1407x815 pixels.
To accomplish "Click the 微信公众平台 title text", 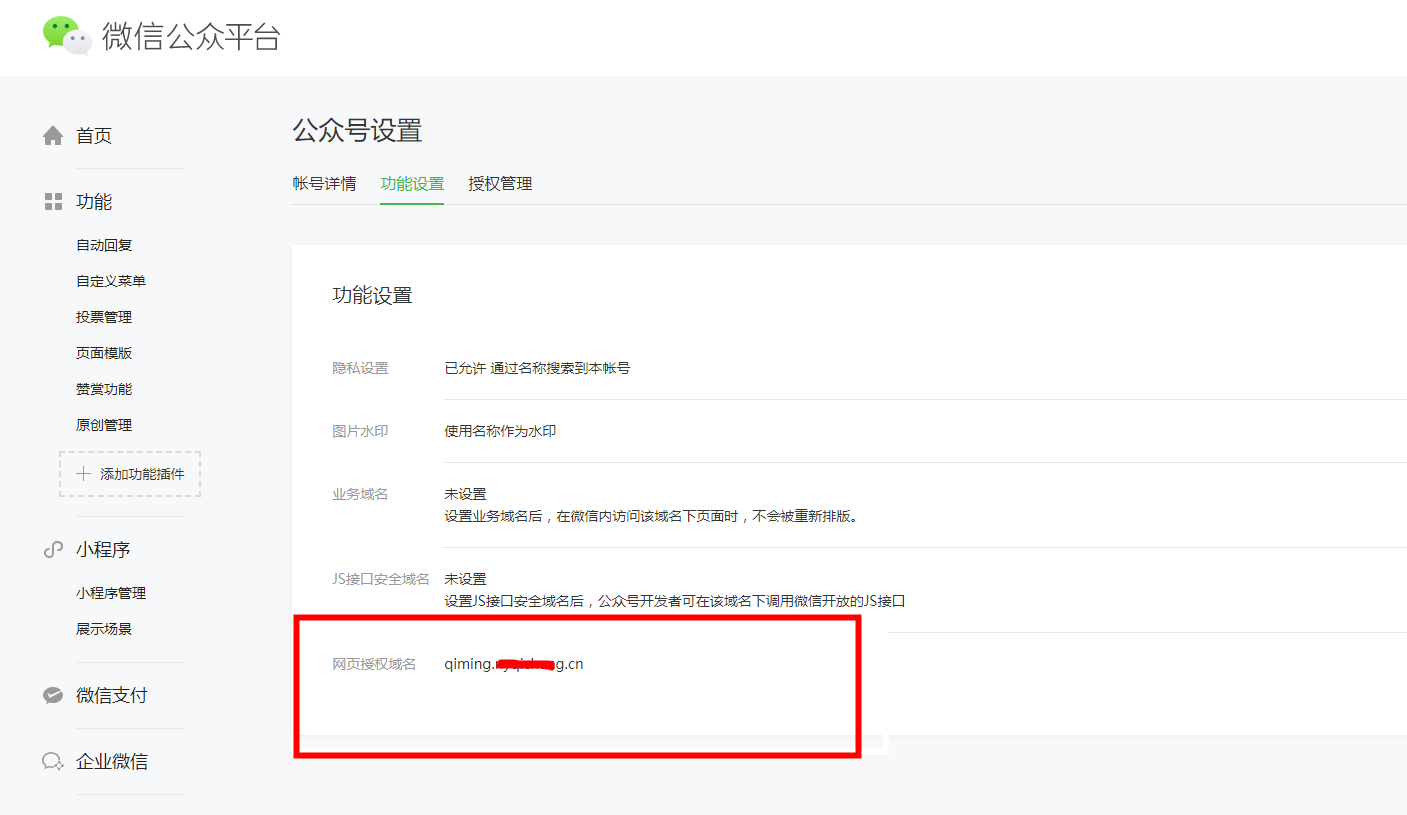I will [191, 37].
